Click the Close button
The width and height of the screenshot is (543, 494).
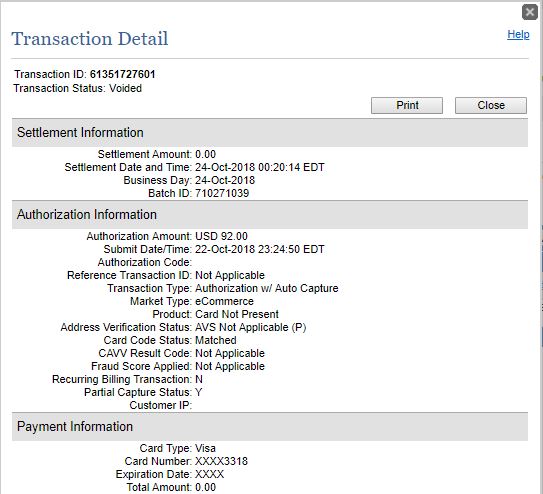click(491, 105)
